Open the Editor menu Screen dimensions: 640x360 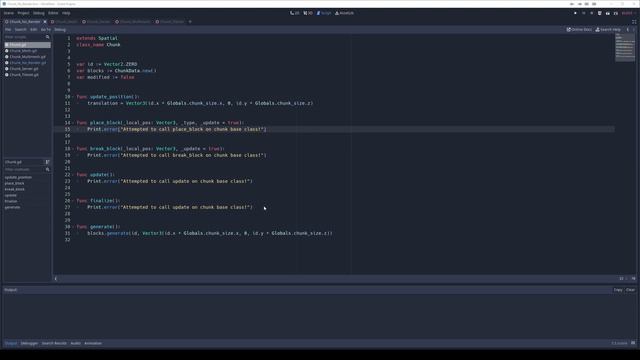click(x=53, y=13)
